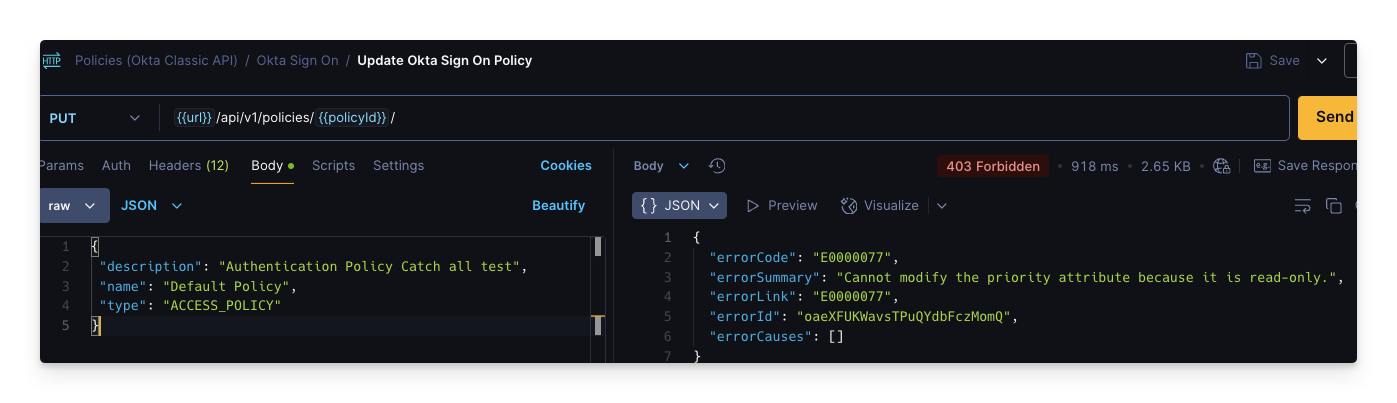This screenshot has width=1397, height=403.
Task: Click the Okta Sign On breadcrumb
Action: [x=298, y=60]
